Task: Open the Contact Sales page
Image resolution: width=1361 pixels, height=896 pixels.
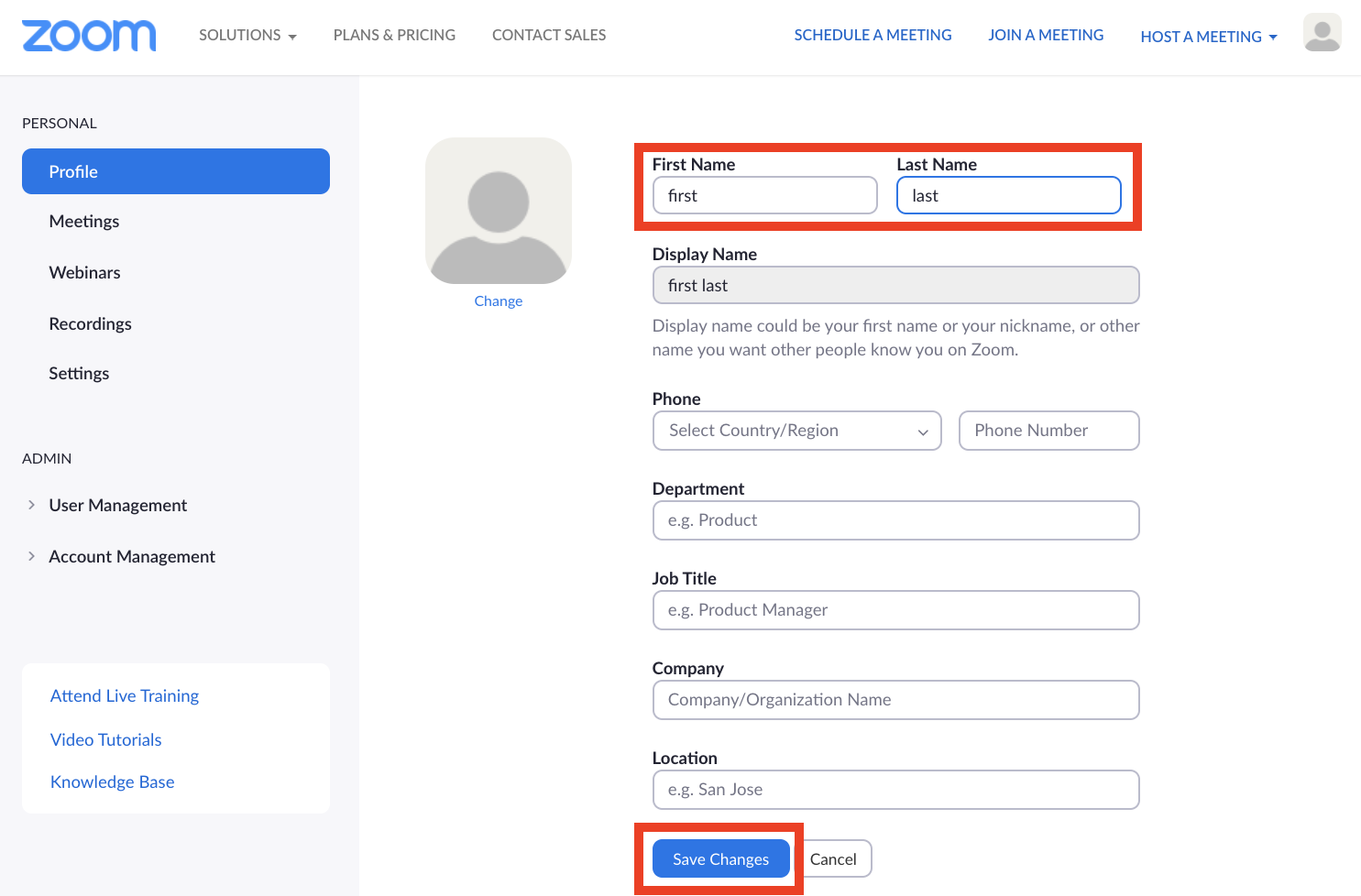Action: point(549,35)
